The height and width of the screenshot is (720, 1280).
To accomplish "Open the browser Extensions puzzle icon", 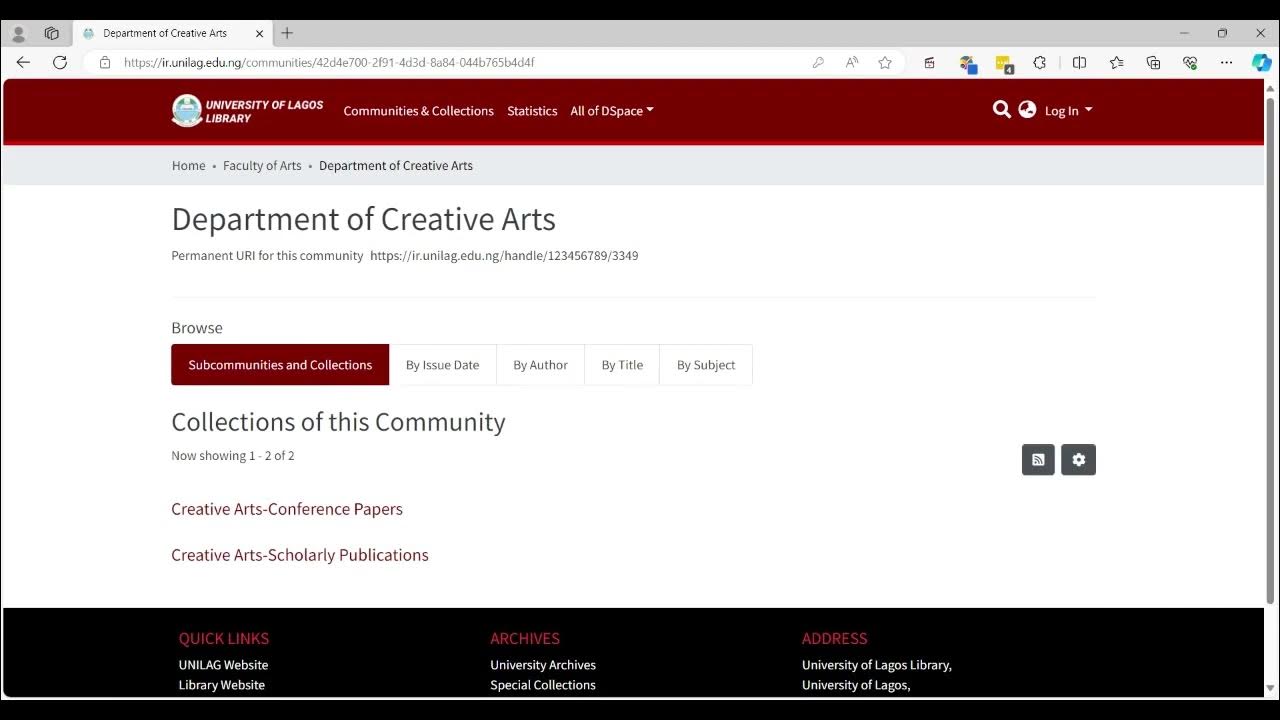I will click(1040, 63).
